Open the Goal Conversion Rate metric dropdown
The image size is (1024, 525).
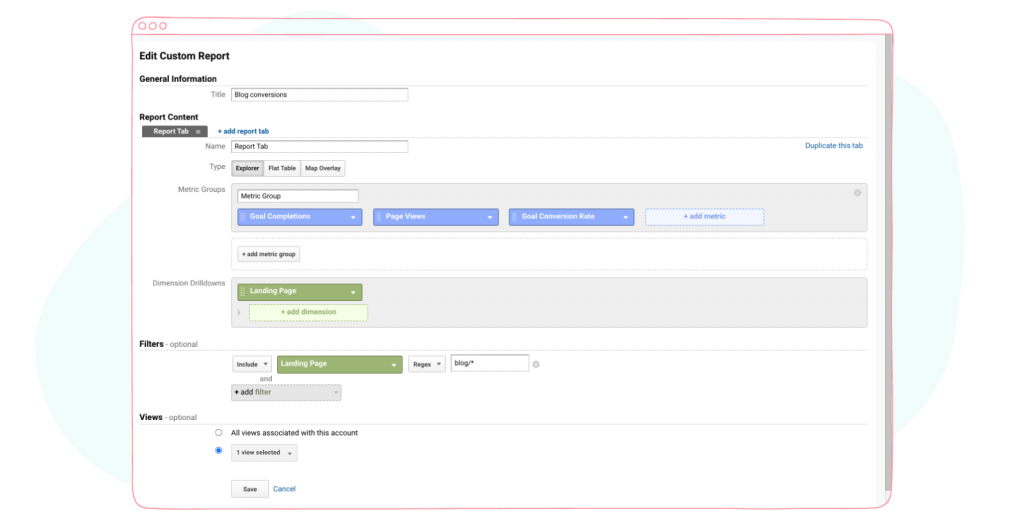click(626, 217)
